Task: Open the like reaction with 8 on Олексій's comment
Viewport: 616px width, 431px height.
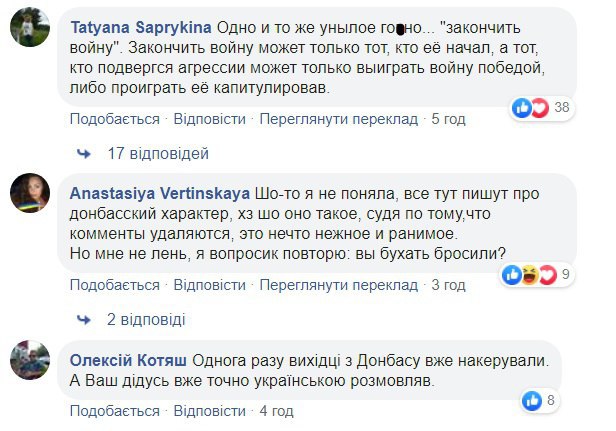Action: (x=541, y=401)
